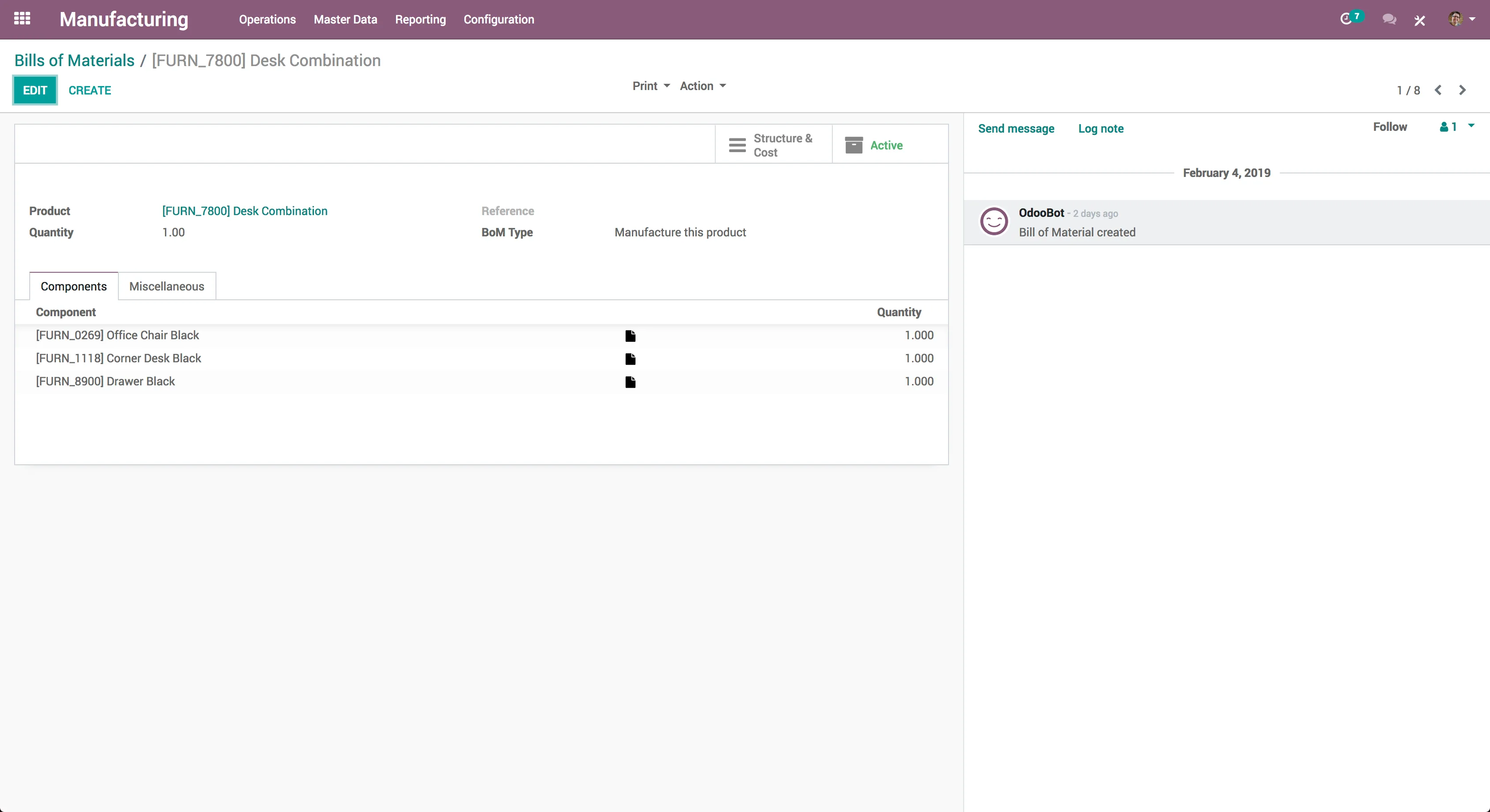Image resolution: width=1490 pixels, height=812 pixels.
Task: Select the [FURN_1118] Corner Desk Black row
Action: 481,359
